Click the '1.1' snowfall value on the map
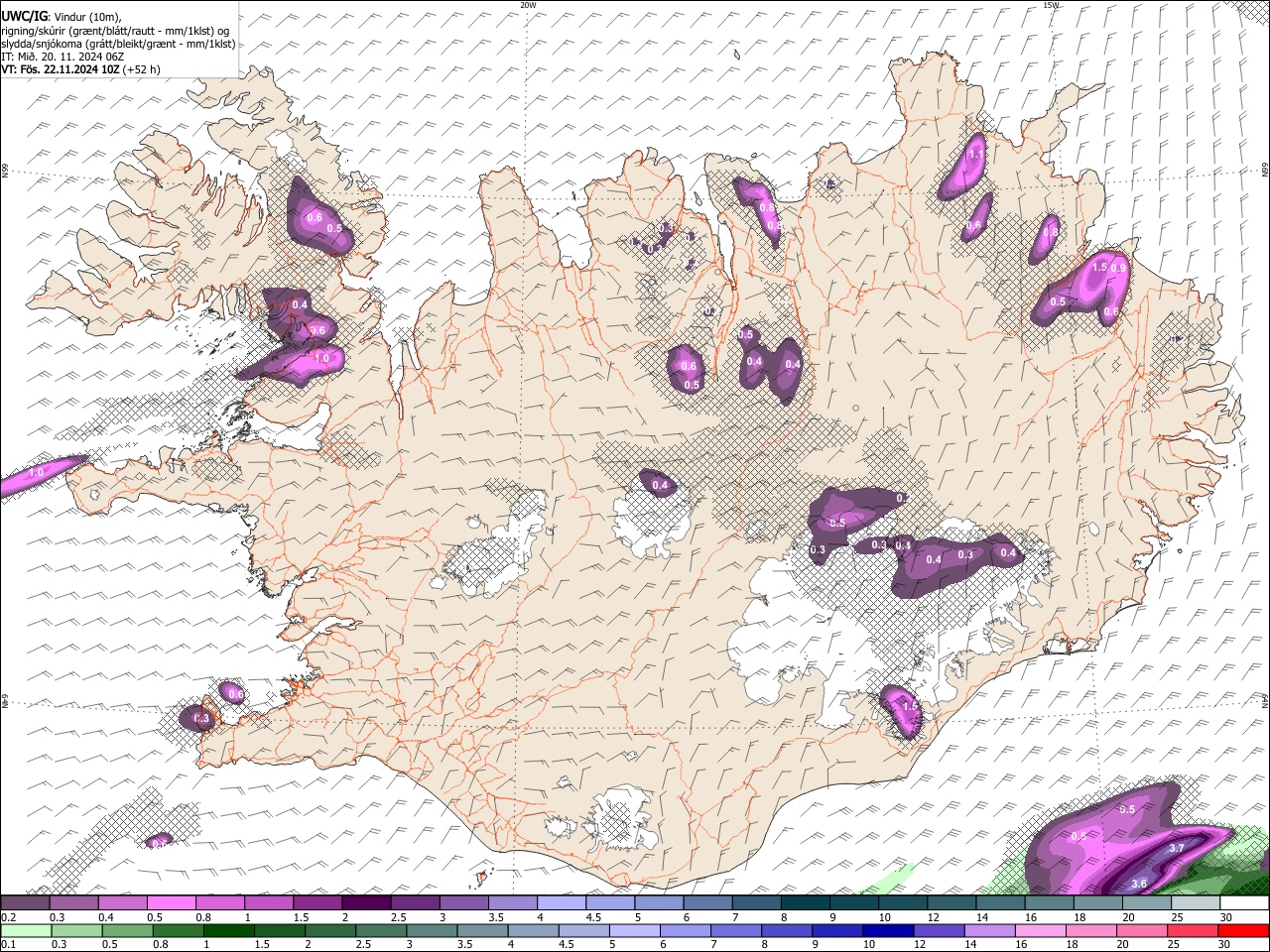The image size is (1270, 952). pyautogui.click(x=974, y=155)
